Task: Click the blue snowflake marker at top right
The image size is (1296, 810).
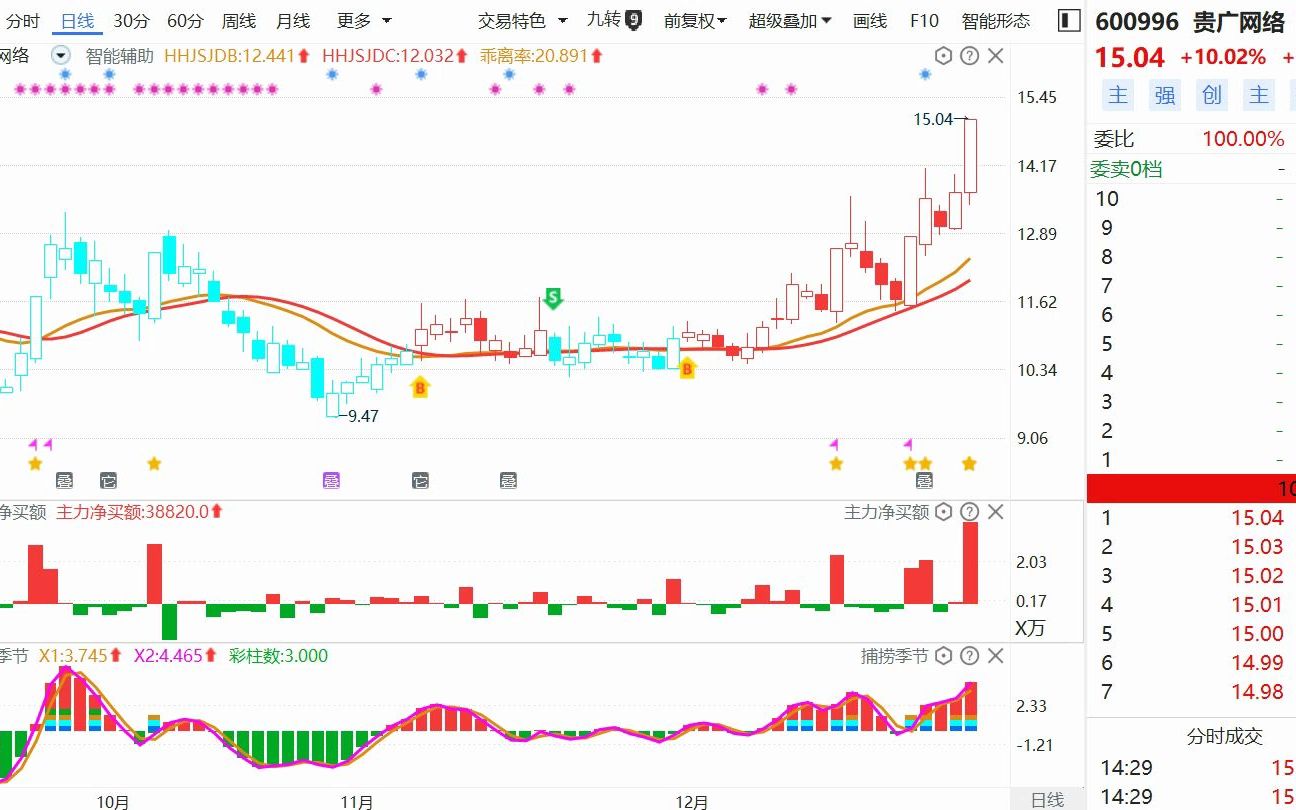Action: [x=925, y=74]
